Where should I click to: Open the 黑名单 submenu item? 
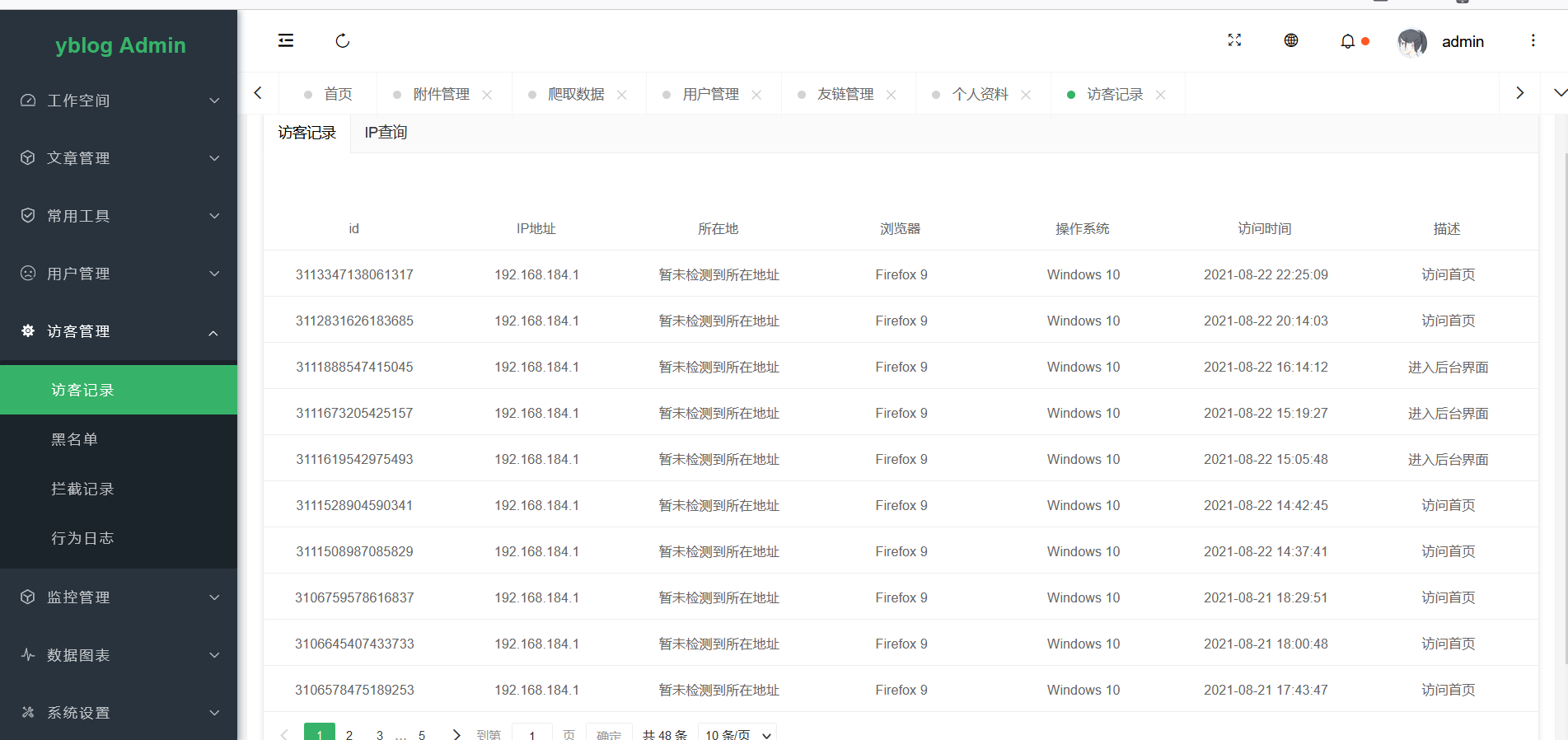[119, 439]
